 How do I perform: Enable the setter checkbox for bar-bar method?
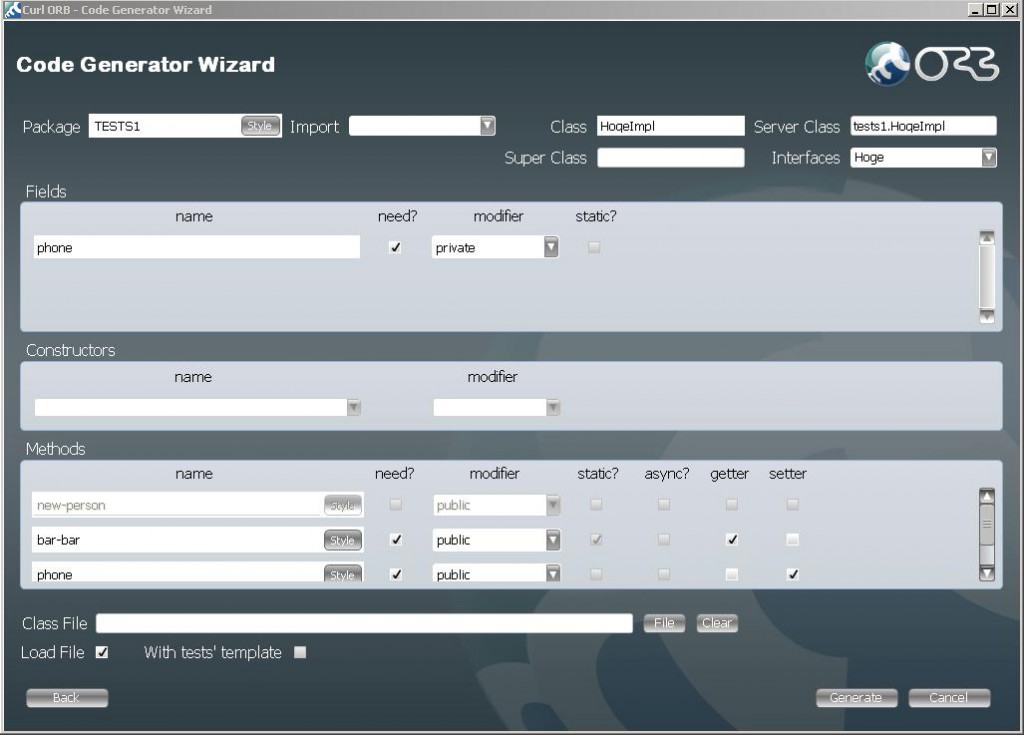coord(792,540)
